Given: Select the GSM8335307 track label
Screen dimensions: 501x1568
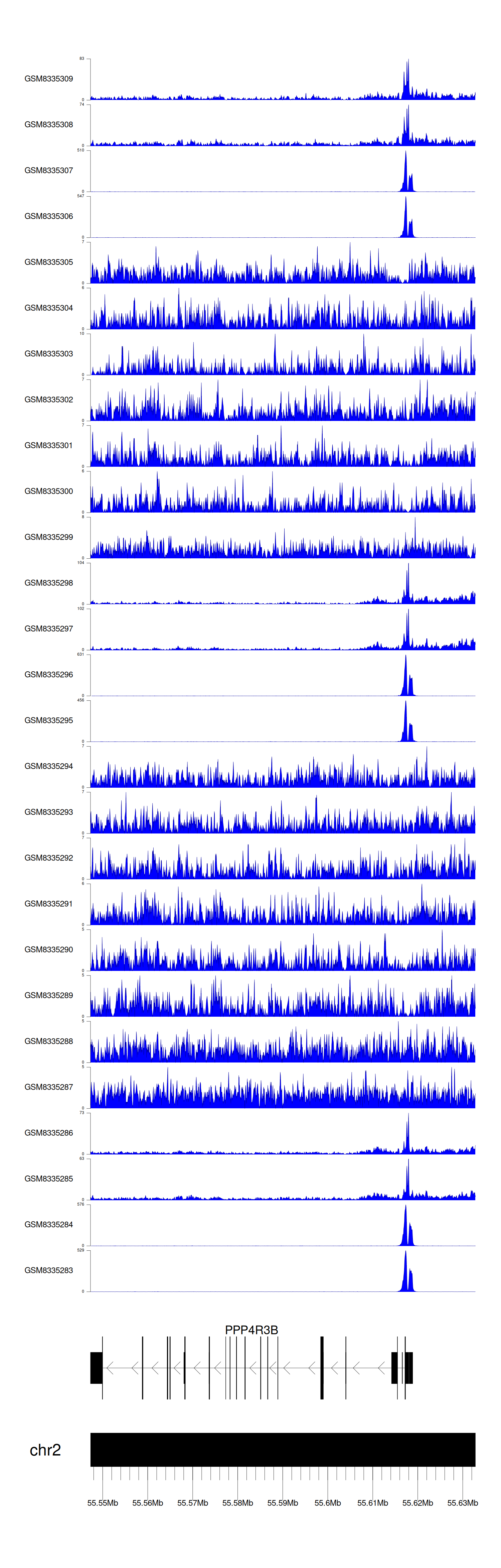Looking at the screenshot, I should [49, 171].
